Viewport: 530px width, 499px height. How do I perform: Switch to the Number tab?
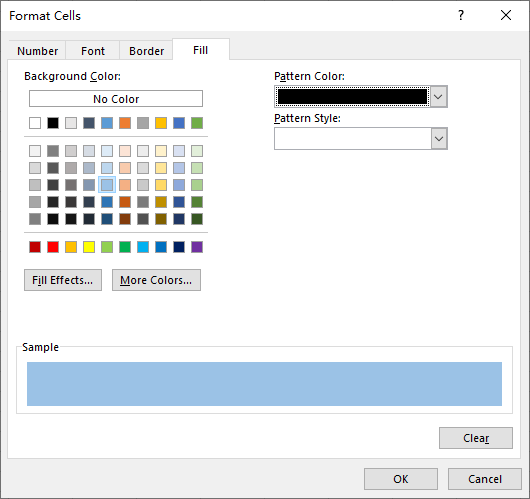[x=37, y=51]
